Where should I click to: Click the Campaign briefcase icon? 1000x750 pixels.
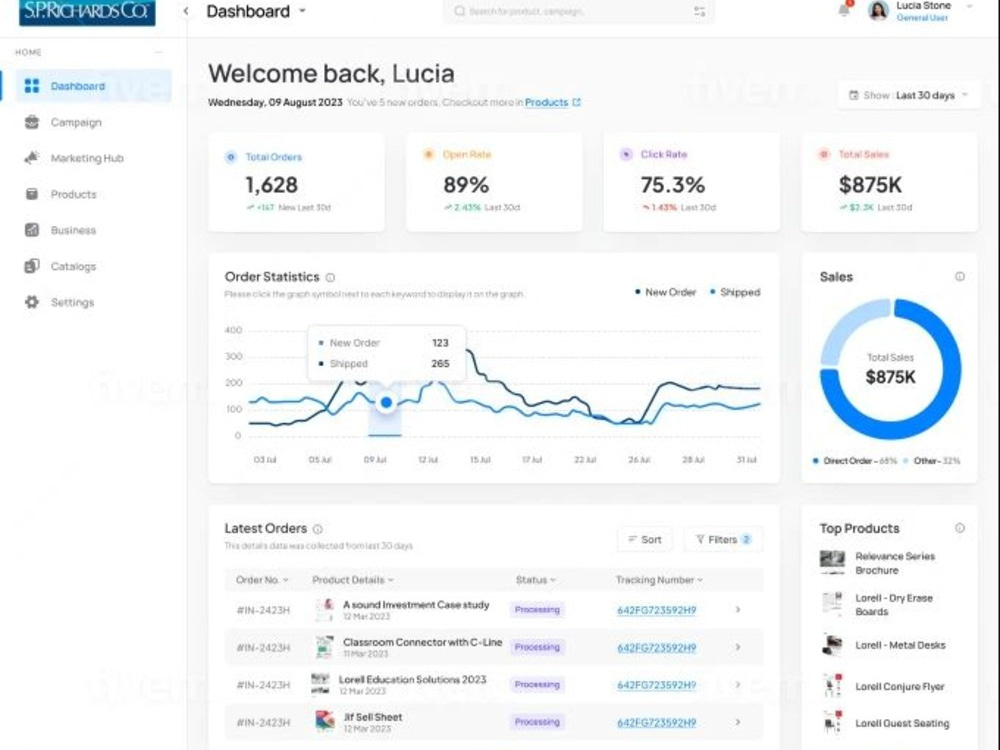32,122
